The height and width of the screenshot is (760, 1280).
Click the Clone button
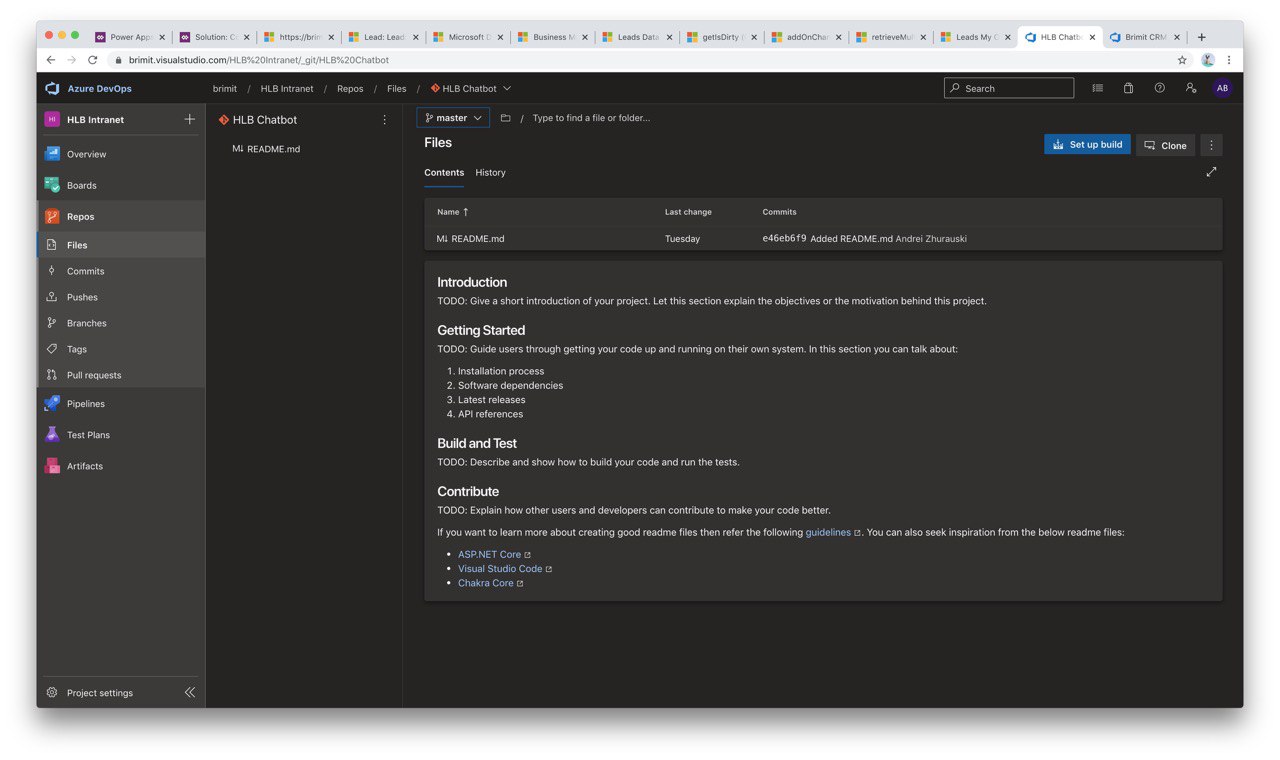pos(1165,145)
